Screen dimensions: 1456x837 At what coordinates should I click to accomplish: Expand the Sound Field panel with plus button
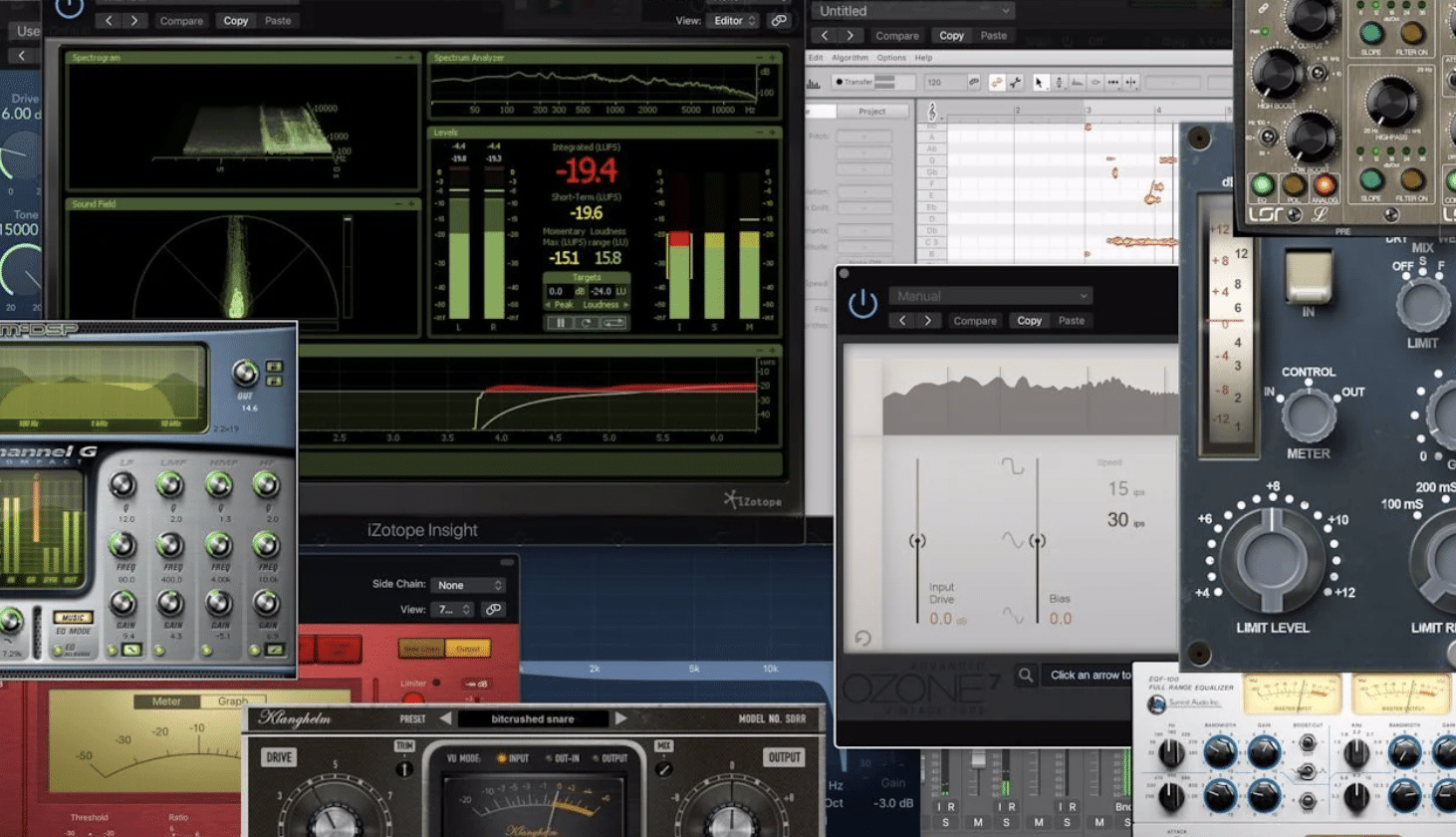410,204
